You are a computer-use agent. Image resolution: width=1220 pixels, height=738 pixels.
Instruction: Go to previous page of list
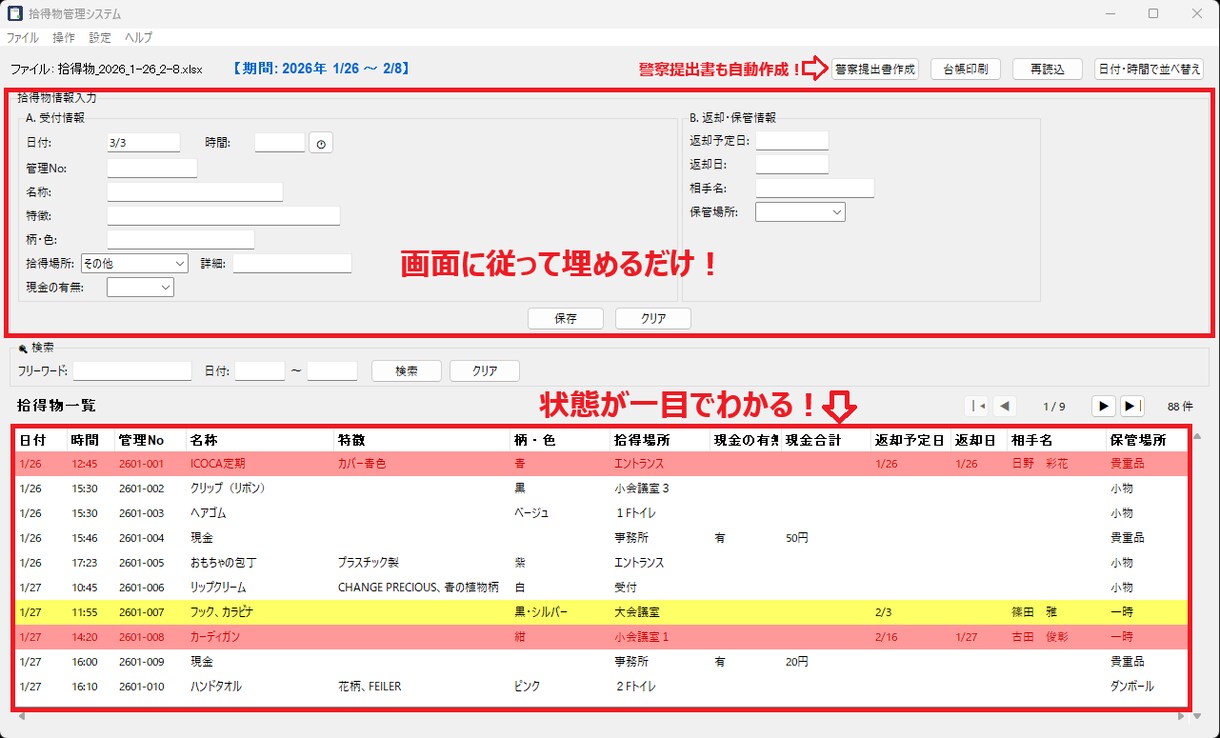point(1006,406)
